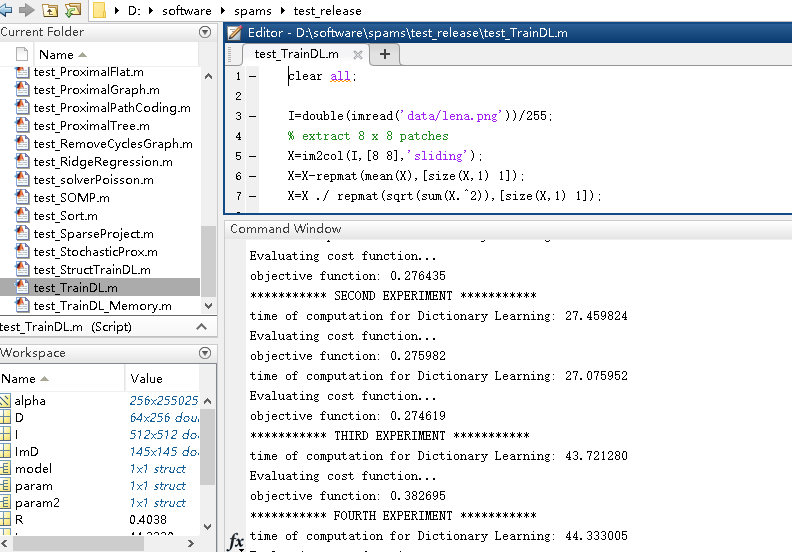Go forward with the right arrow icon
This screenshot has width=792, height=552.
[x=26, y=10]
